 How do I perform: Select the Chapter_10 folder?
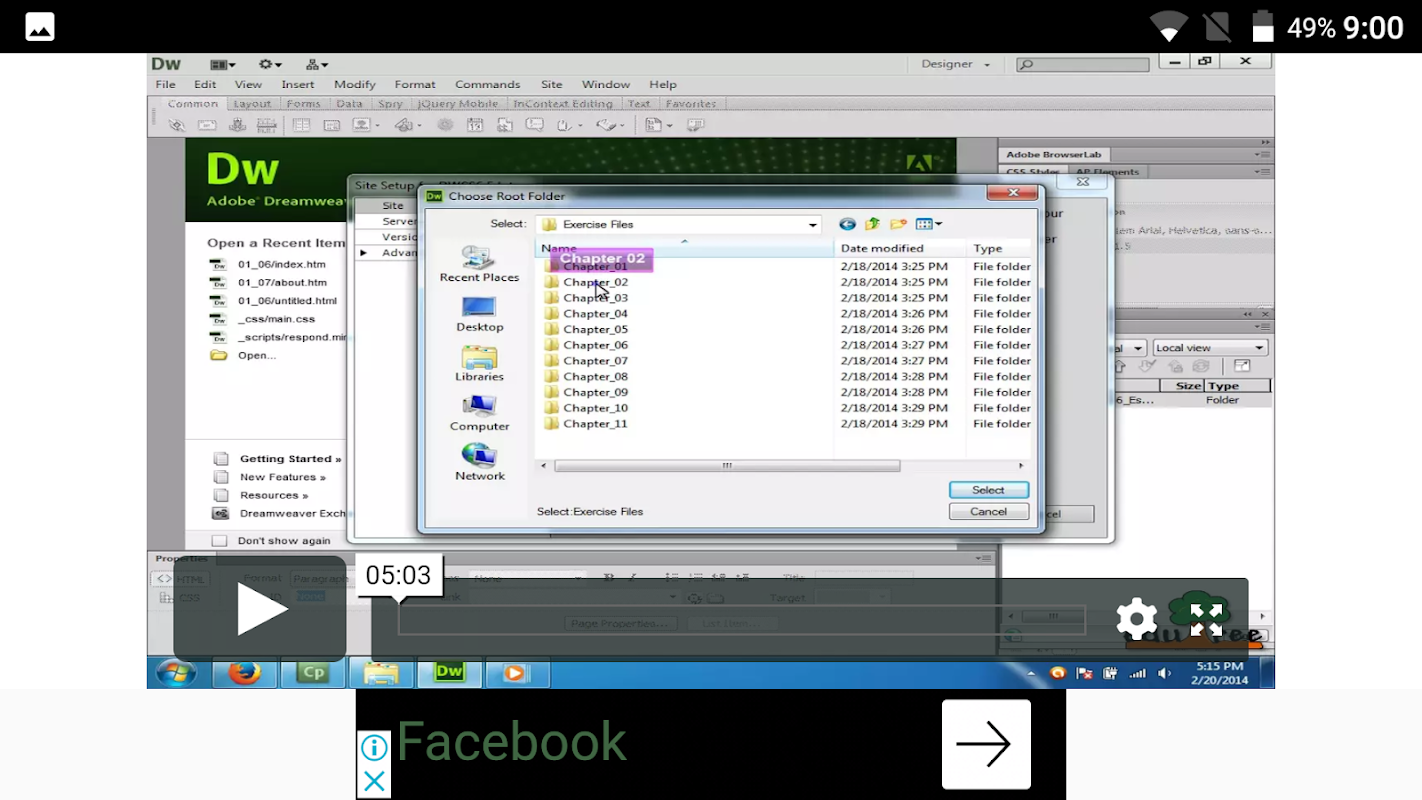pos(595,408)
